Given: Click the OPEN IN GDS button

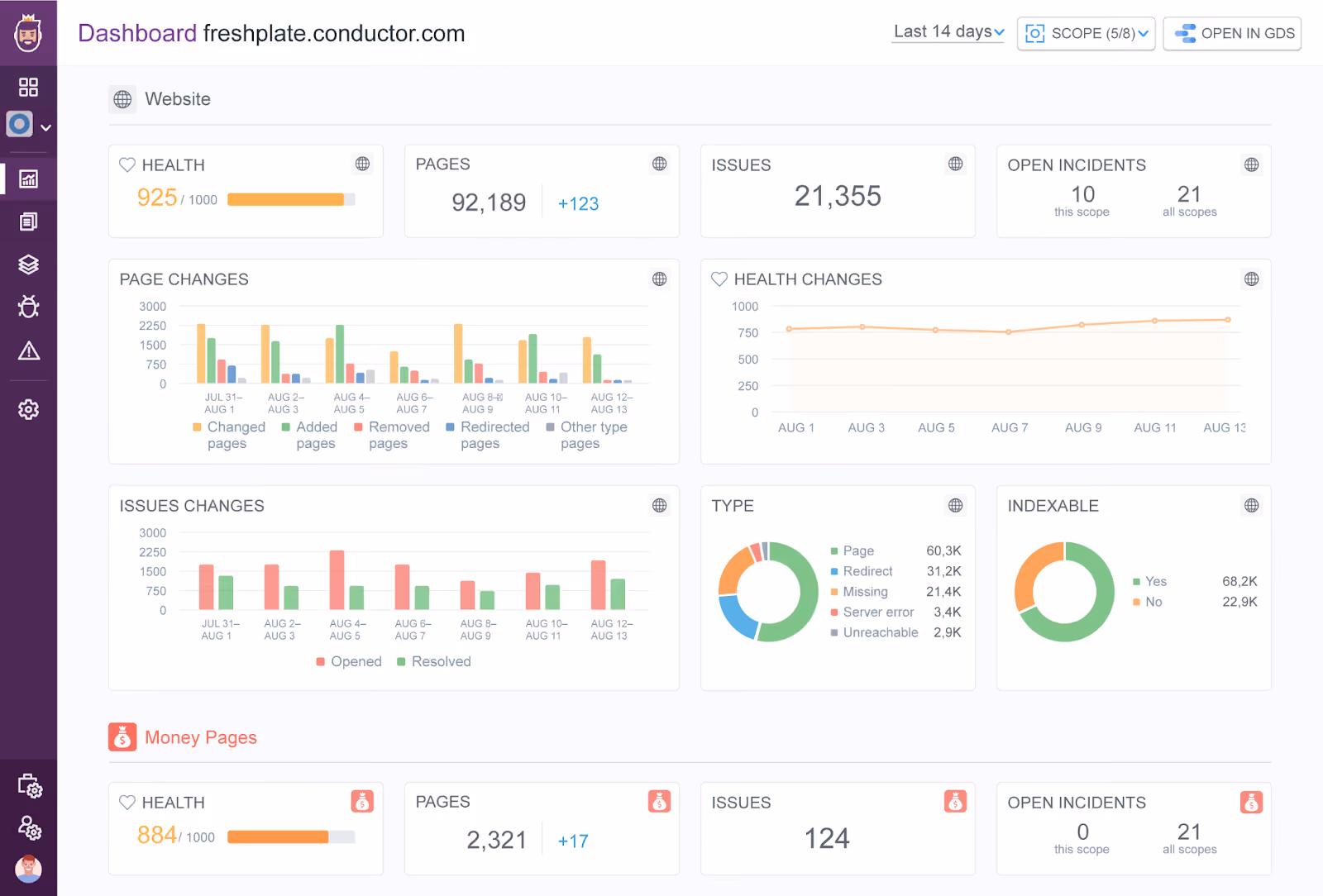Looking at the screenshot, I should (x=1232, y=33).
